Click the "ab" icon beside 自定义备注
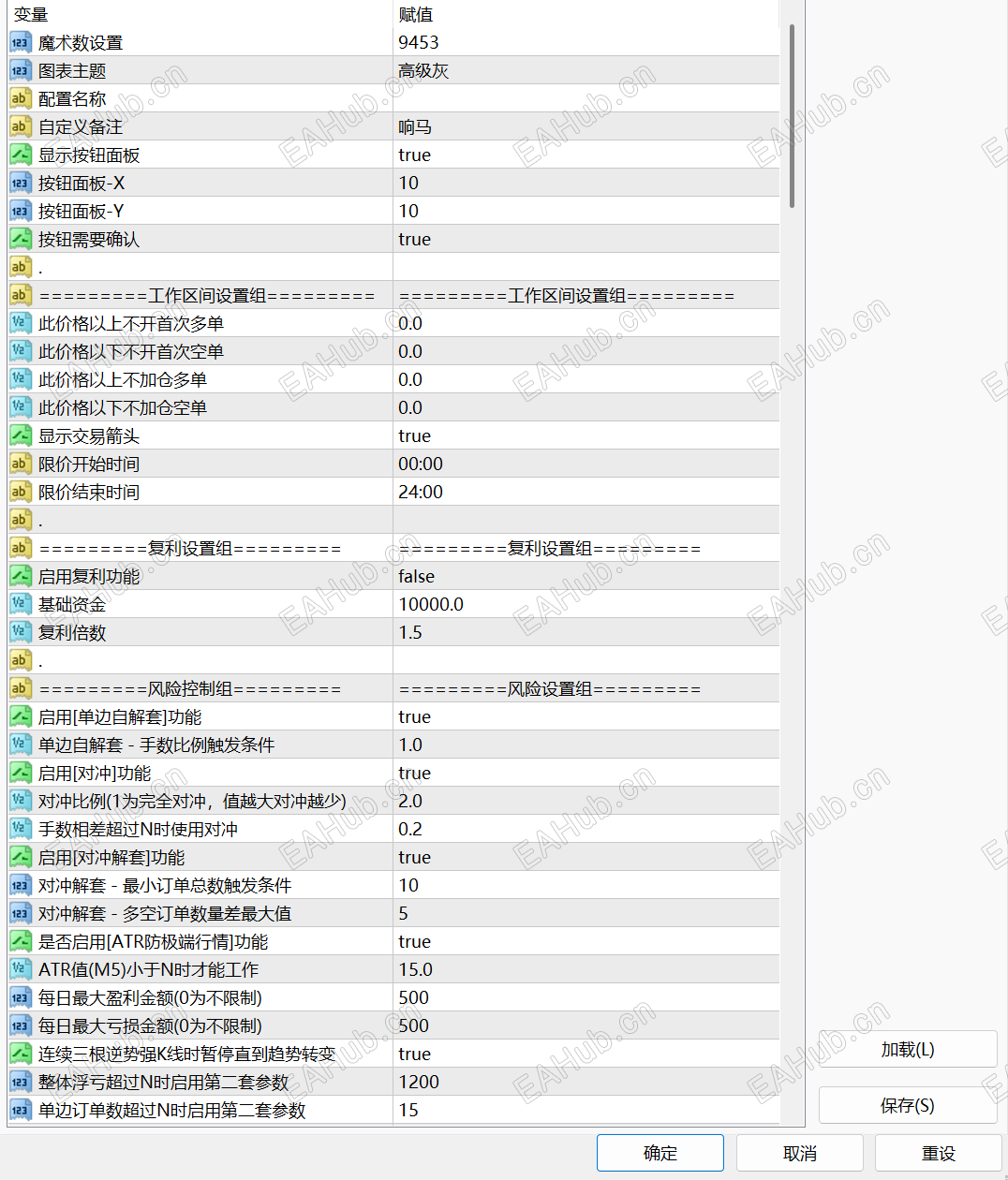This screenshot has height=1180, width=1008. [20, 125]
